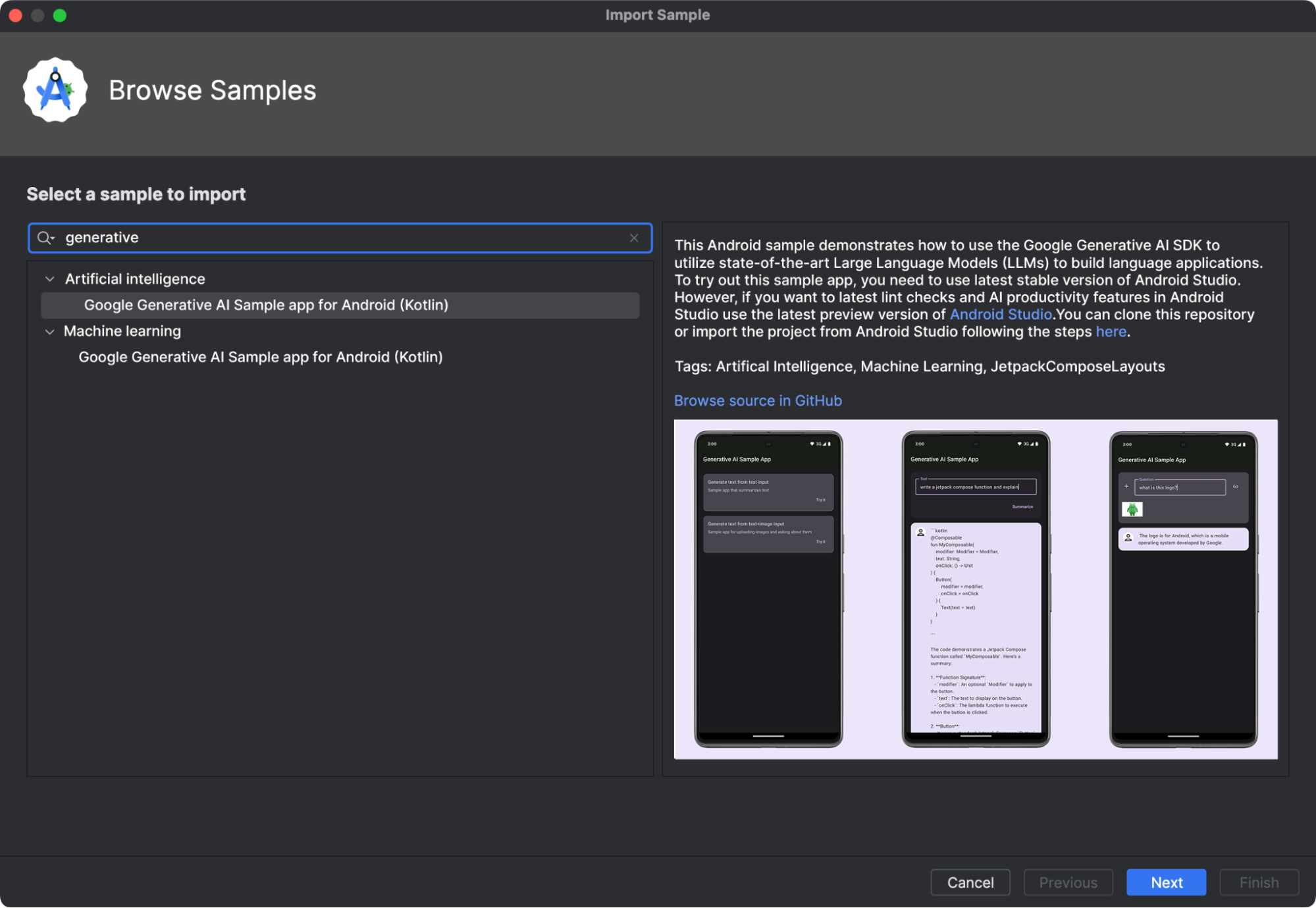This screenshot has width=1316, height=908.
Task: Select Generative AI sample under Machine learning
Action: pos(261,357)
